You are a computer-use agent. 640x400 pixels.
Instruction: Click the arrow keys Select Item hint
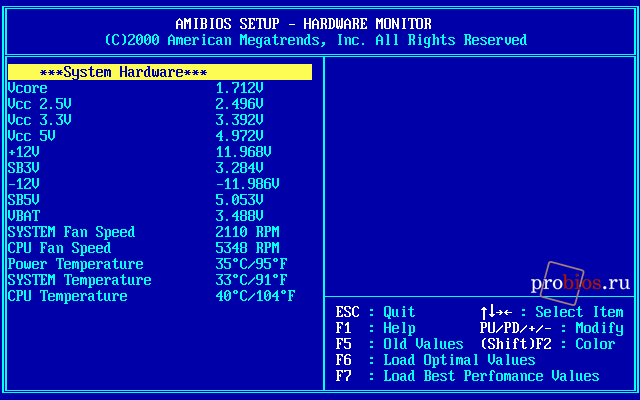(x=552, y=312)
